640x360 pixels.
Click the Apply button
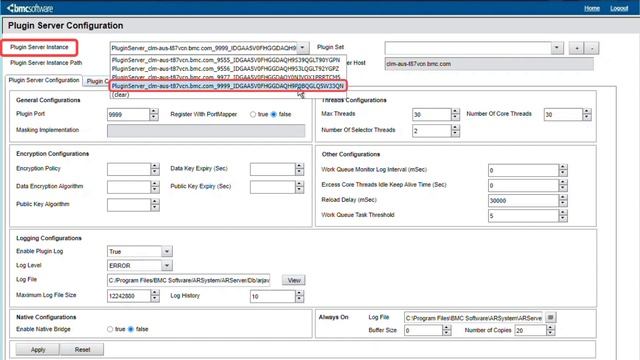(38, 349)
